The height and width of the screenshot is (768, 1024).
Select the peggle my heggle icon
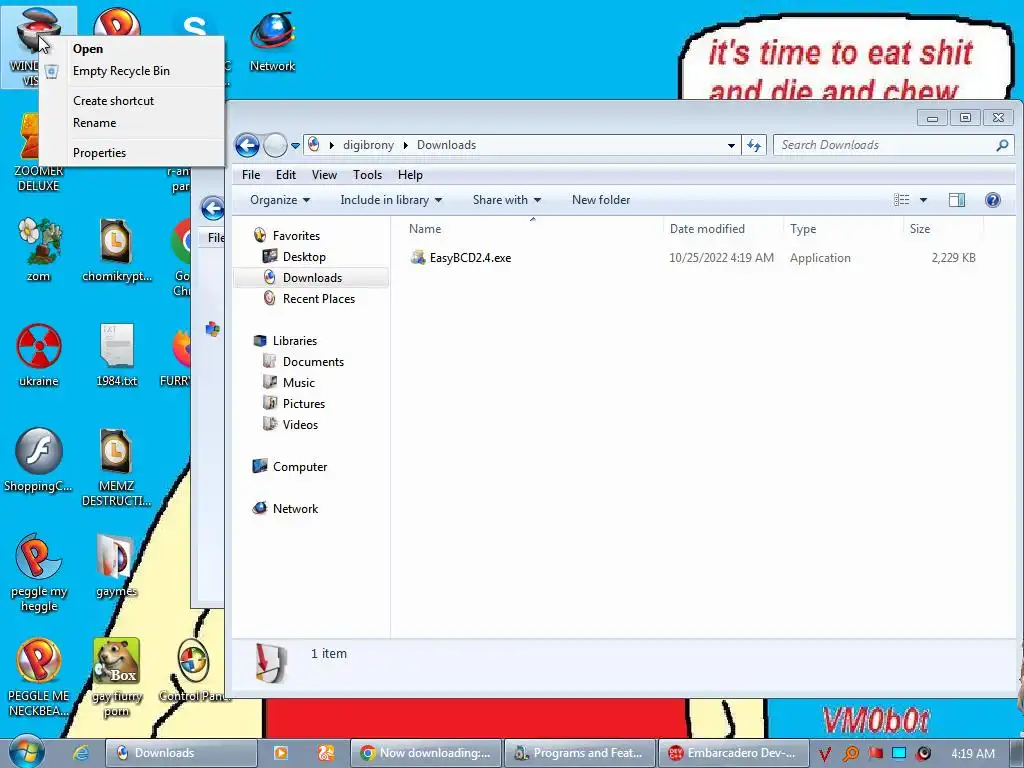pos(39,572)
